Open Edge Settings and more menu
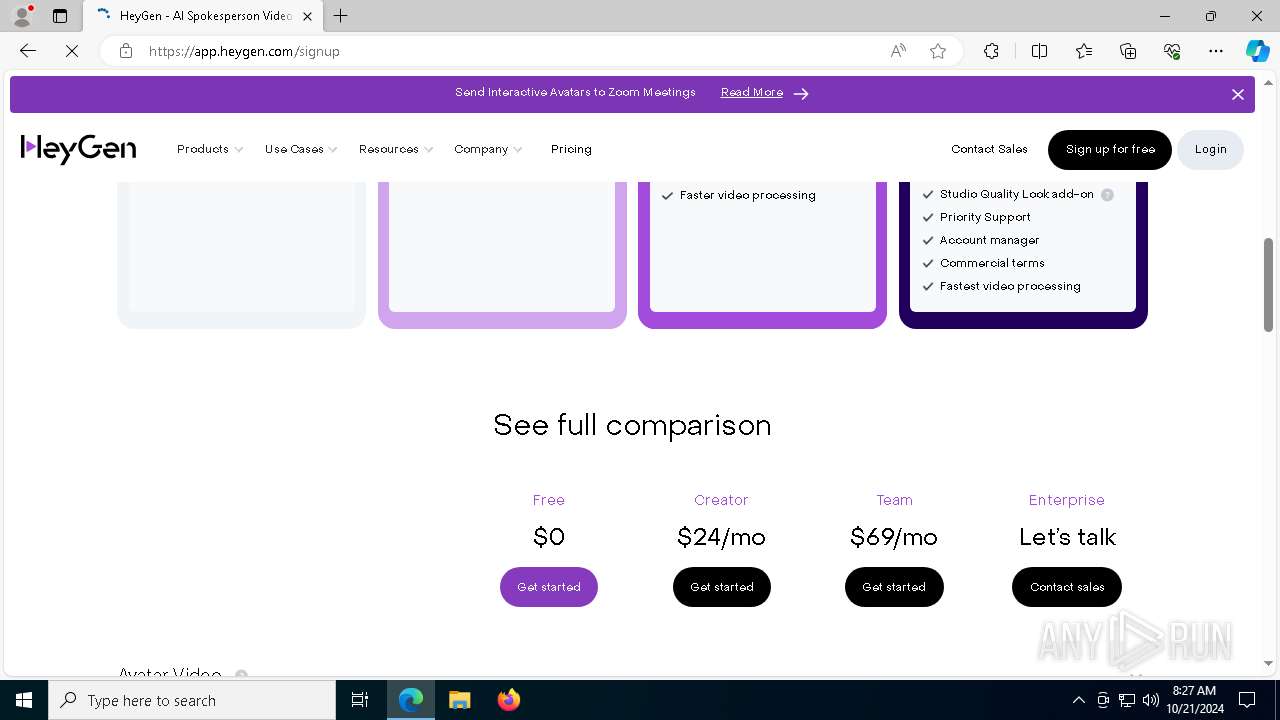The height and width of the screenshot is (720, 1280). coord(1216,51)
